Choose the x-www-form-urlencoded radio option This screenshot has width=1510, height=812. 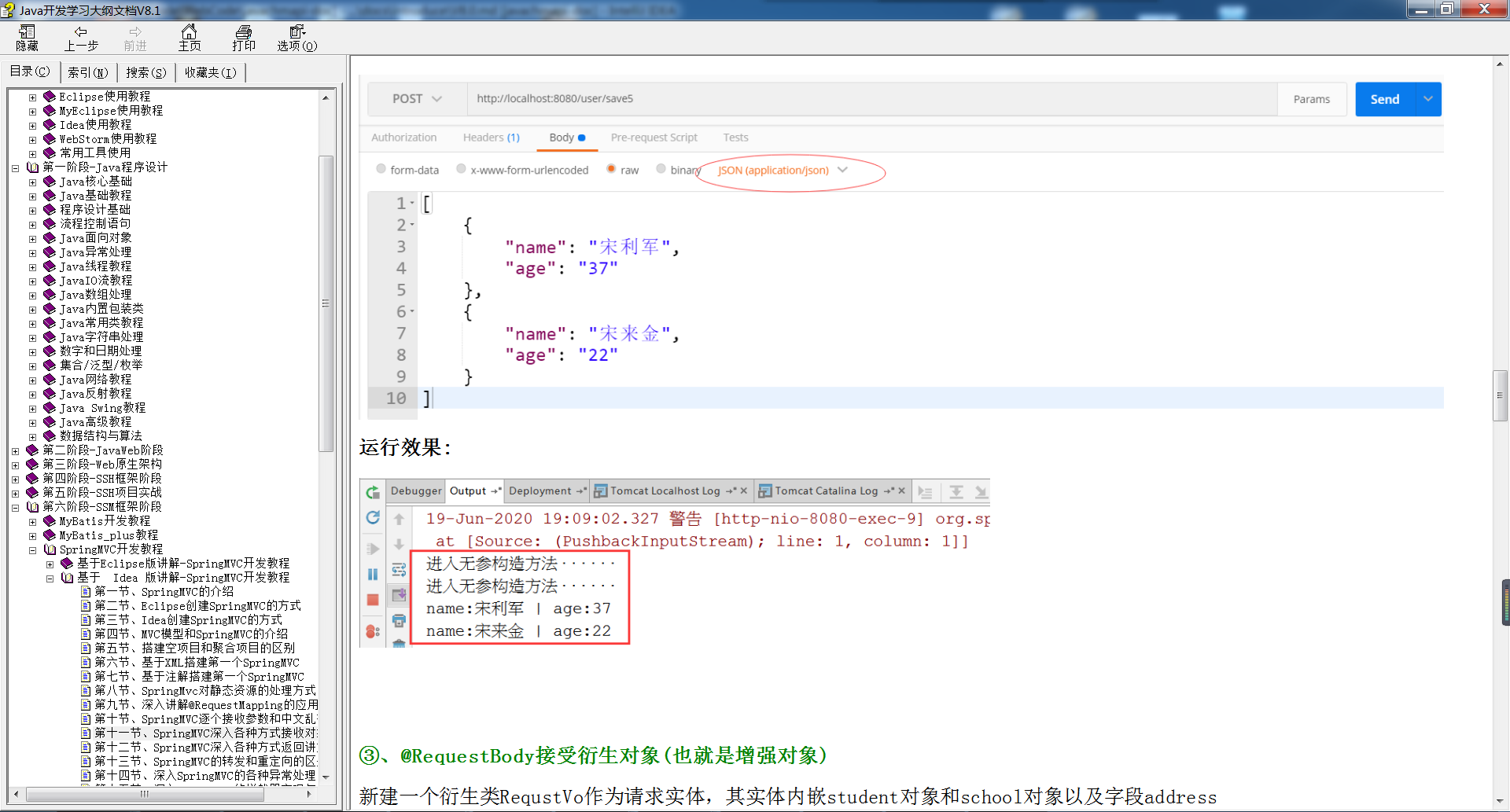(x=462, y=169)
